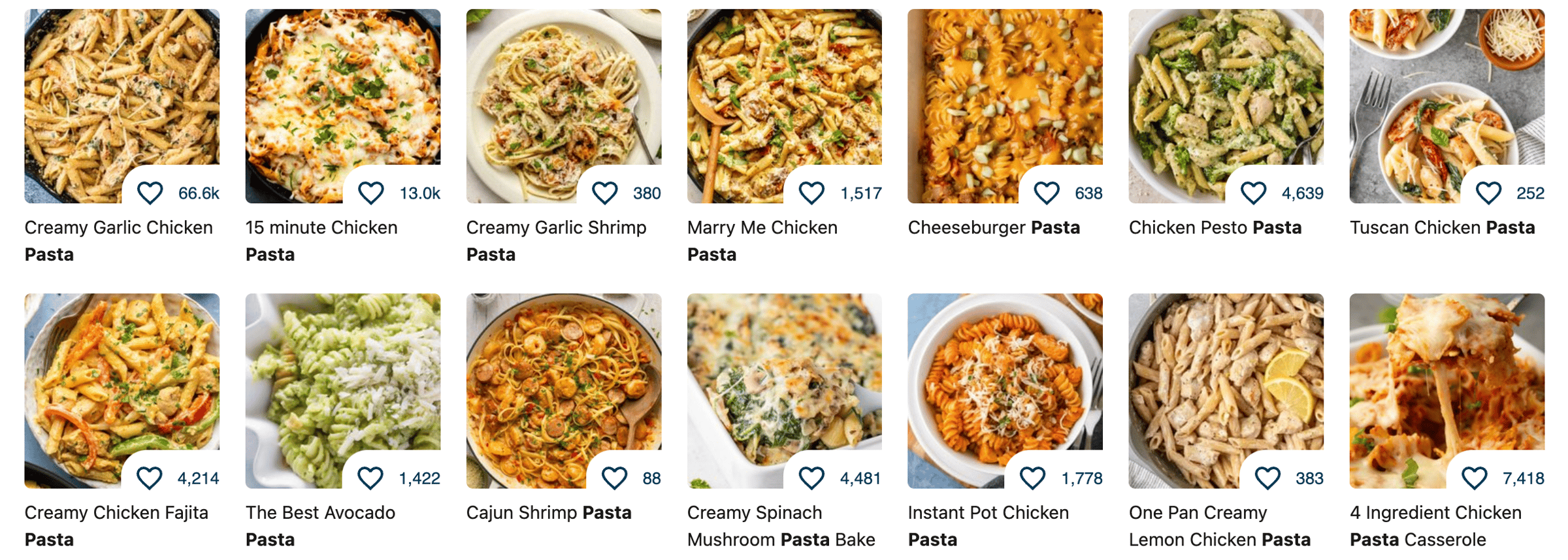Image resolution: width=1568 pixels, height=560 pixels.
Task: Click the heart on The Best Avocado Pasta
Action: click(x=370, y=478)
